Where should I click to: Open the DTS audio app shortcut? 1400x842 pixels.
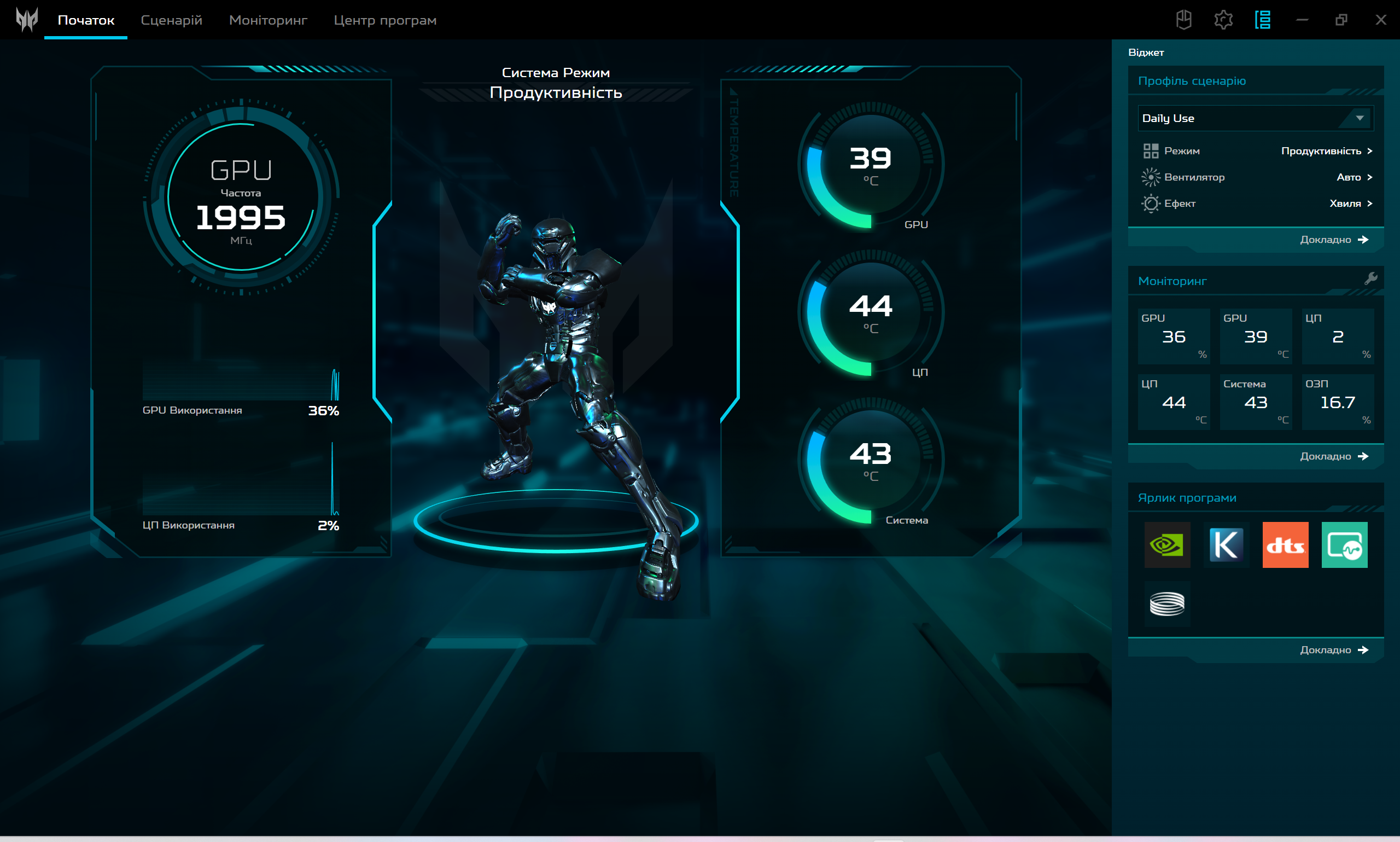(1285, 545)
